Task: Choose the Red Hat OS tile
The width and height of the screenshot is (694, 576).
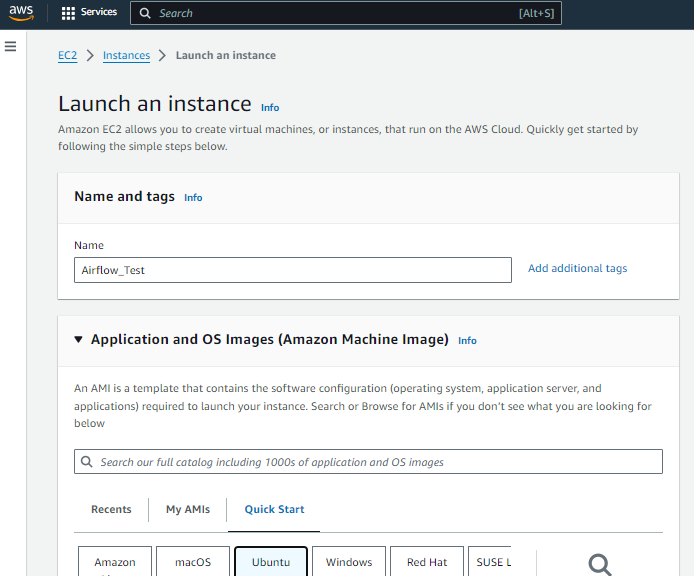Action: tap(427, 562)
